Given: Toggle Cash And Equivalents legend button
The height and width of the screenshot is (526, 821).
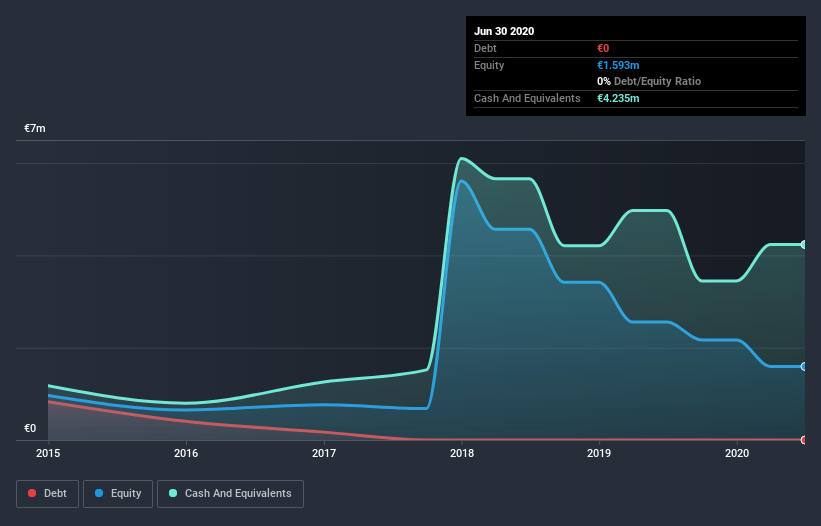Looking at the screenshot, I should tap(230, 494).
